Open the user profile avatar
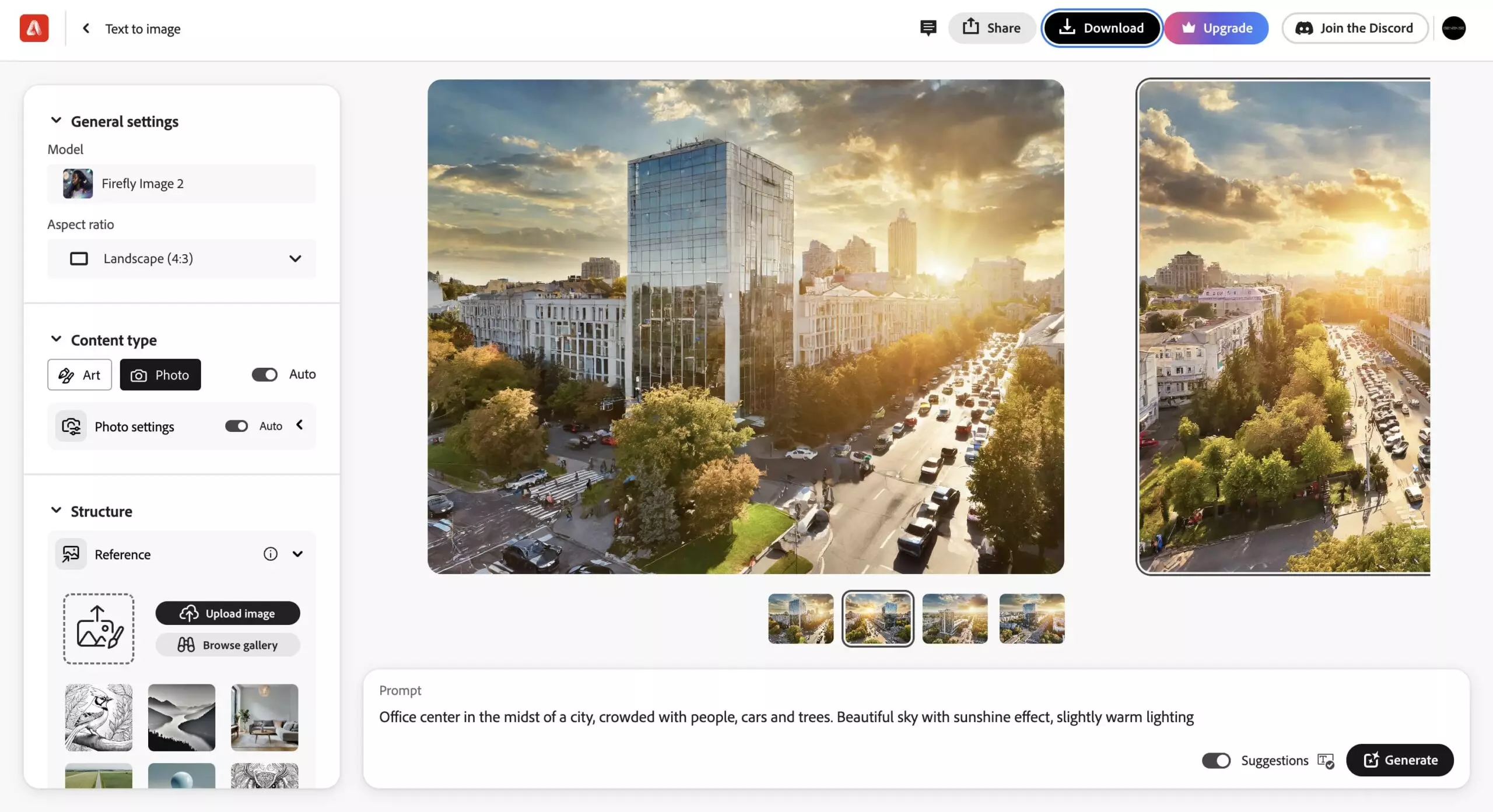 point(1453,28)
